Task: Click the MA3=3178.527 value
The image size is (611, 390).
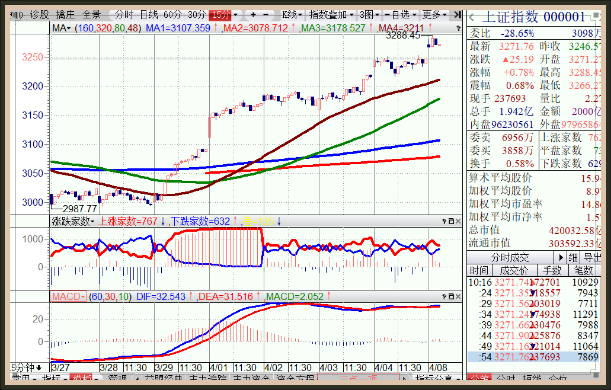Action: tap(333, 28)
